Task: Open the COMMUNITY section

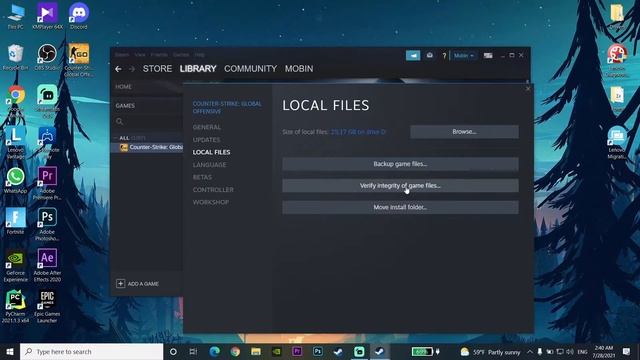Action: click(250, 69)
